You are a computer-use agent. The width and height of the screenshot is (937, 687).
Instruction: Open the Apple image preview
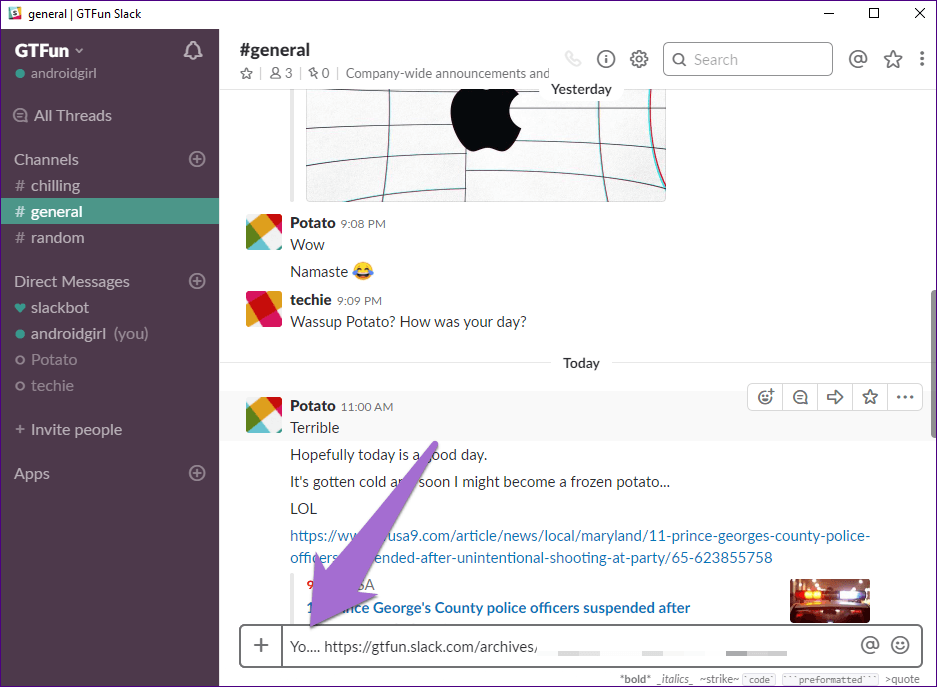click(x=486, y=145)
